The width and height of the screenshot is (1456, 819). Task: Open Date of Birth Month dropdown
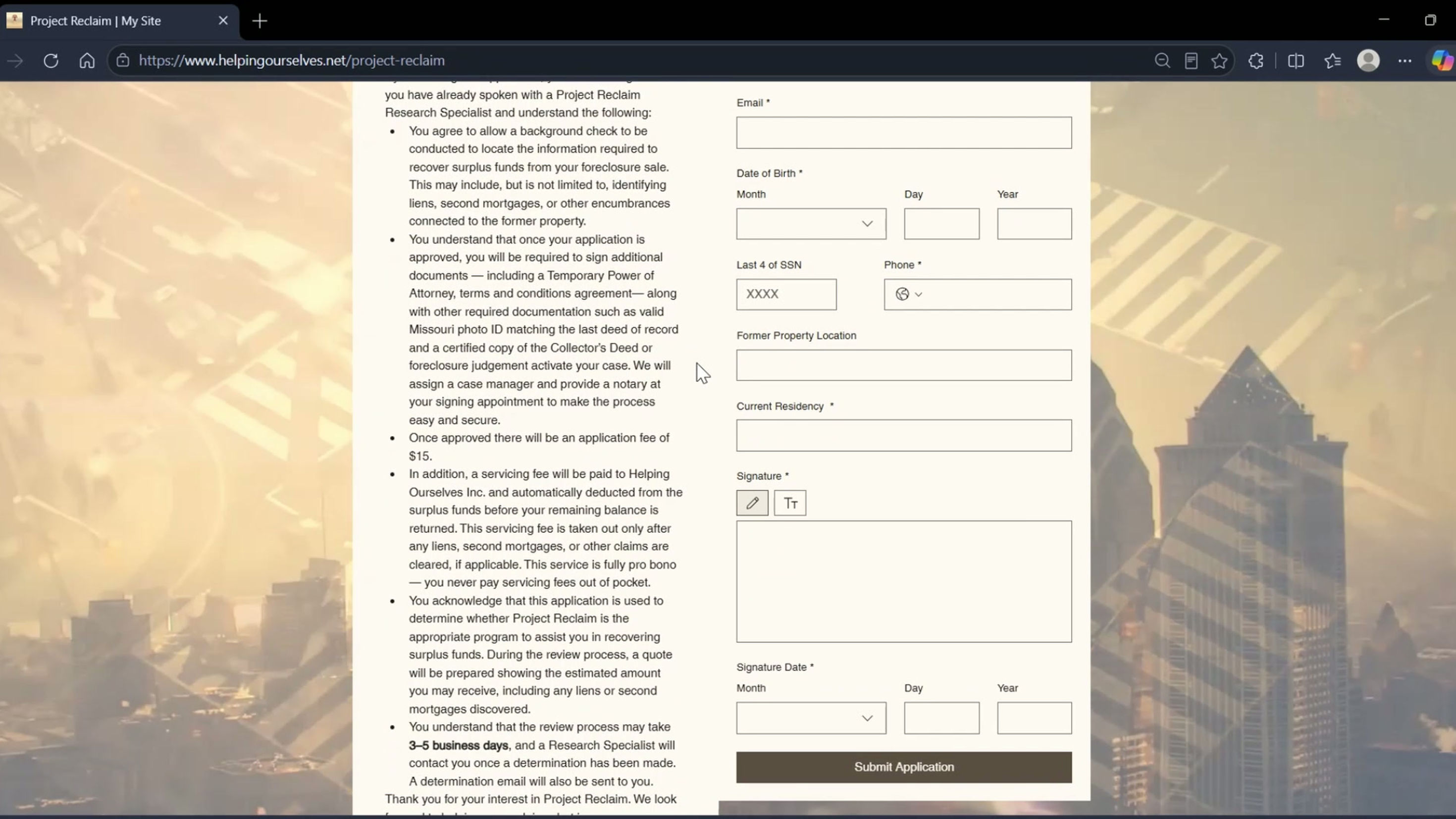(x=811, y=224)
